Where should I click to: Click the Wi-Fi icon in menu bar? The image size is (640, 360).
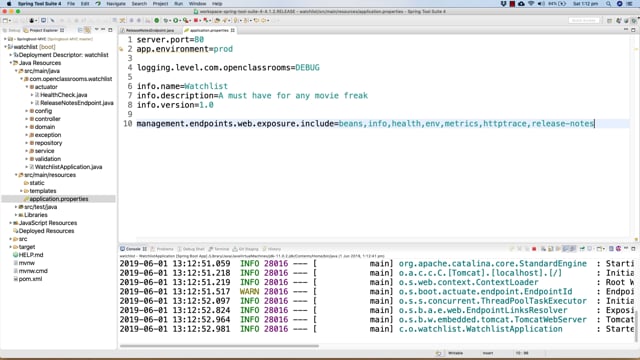coord(531,4)
